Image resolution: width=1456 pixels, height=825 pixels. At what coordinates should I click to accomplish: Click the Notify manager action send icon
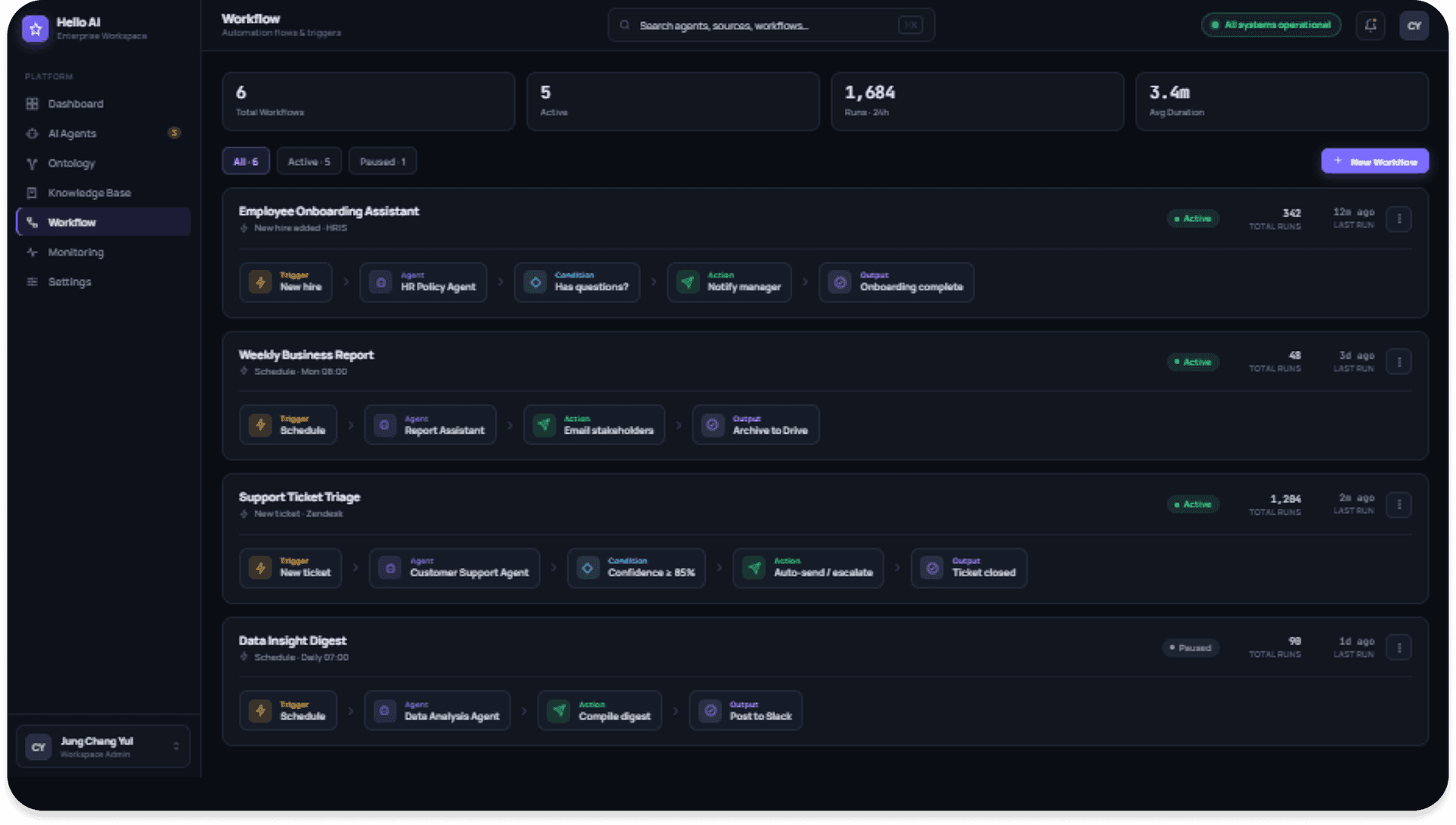tap(688, 283)
